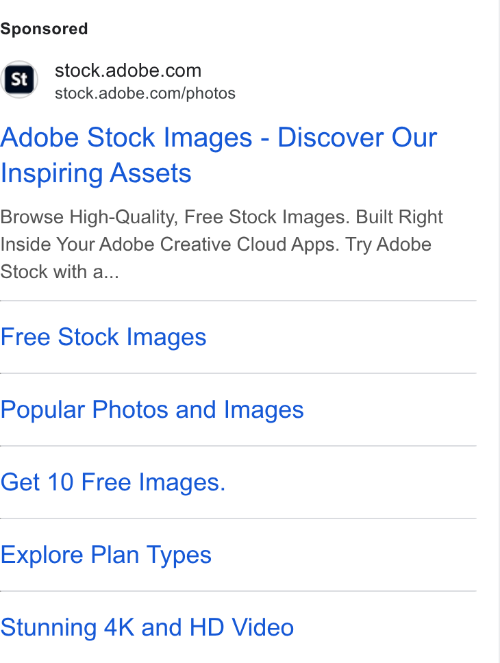Click the 'Inspiring Assets' headline second line
This screenshot has width=500, height=663.
point(96,173)
